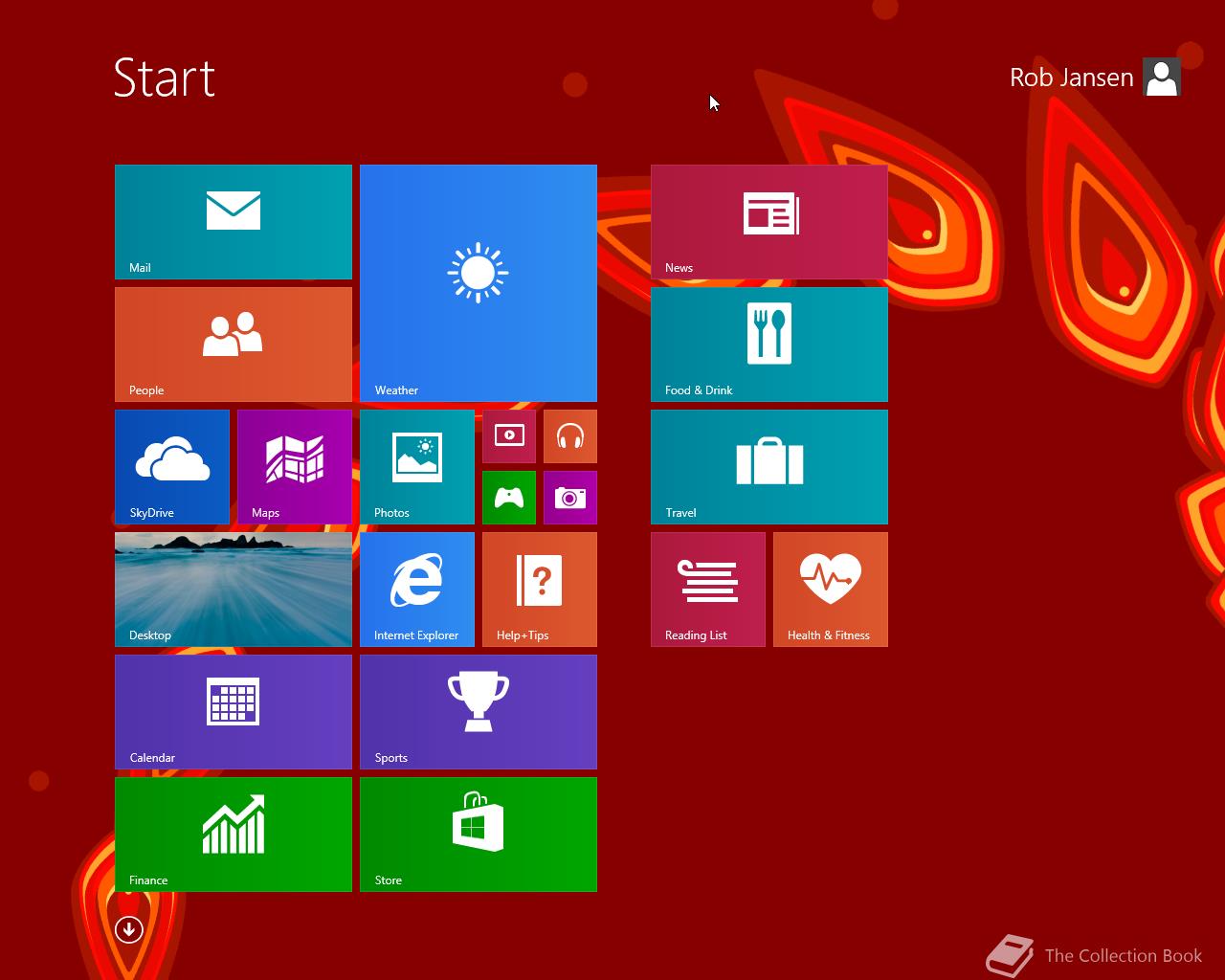
Task: Open the Help+Tips tile
Action: click(540, 590)
